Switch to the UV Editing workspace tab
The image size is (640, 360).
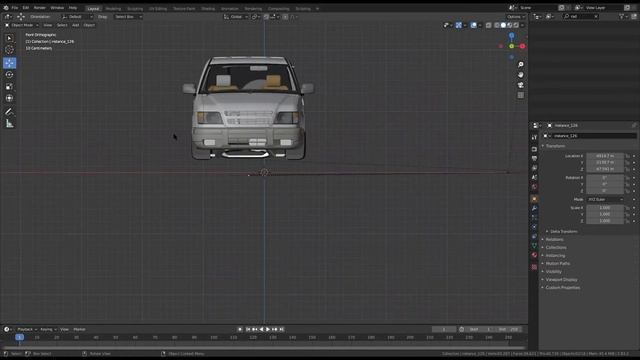click(158, 9)
